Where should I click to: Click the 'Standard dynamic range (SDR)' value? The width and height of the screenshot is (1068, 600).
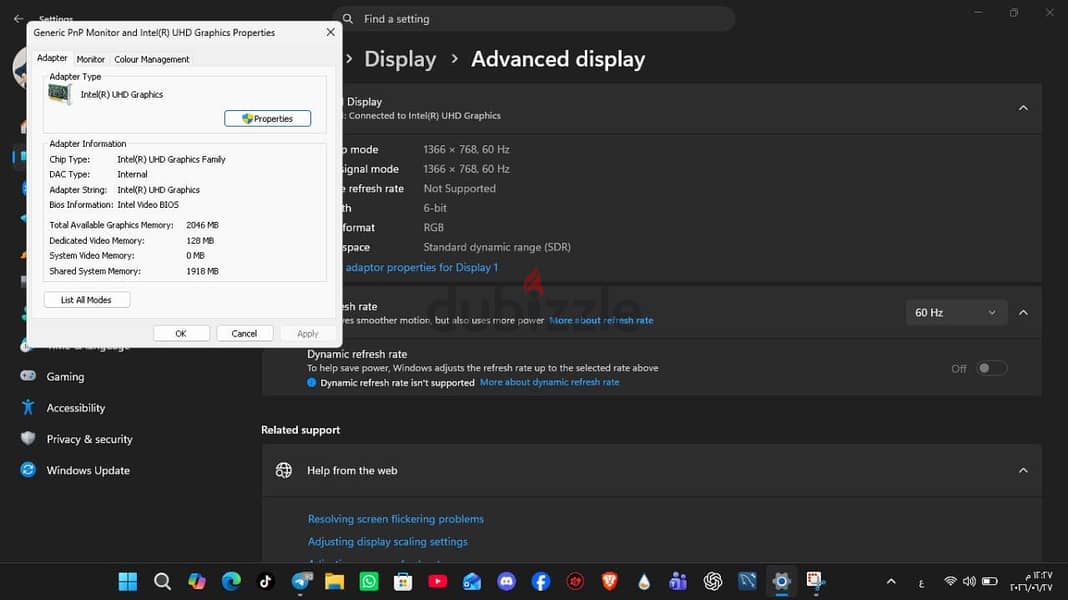click(x=497, y=247)
